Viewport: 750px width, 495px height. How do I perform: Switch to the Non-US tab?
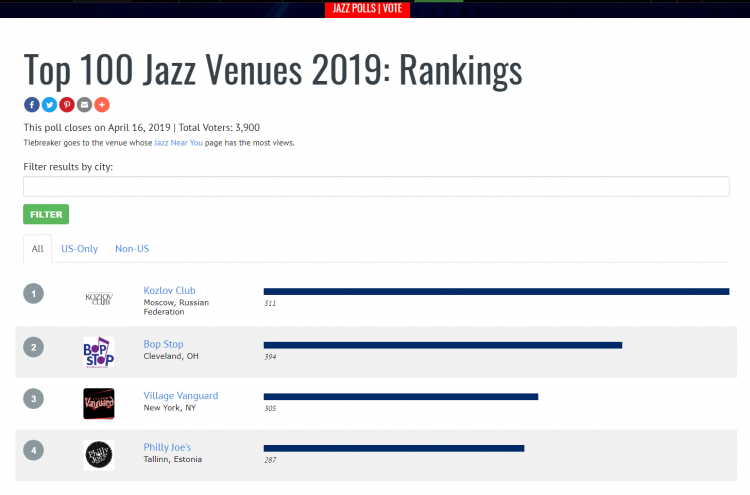[x=132, y=249]
